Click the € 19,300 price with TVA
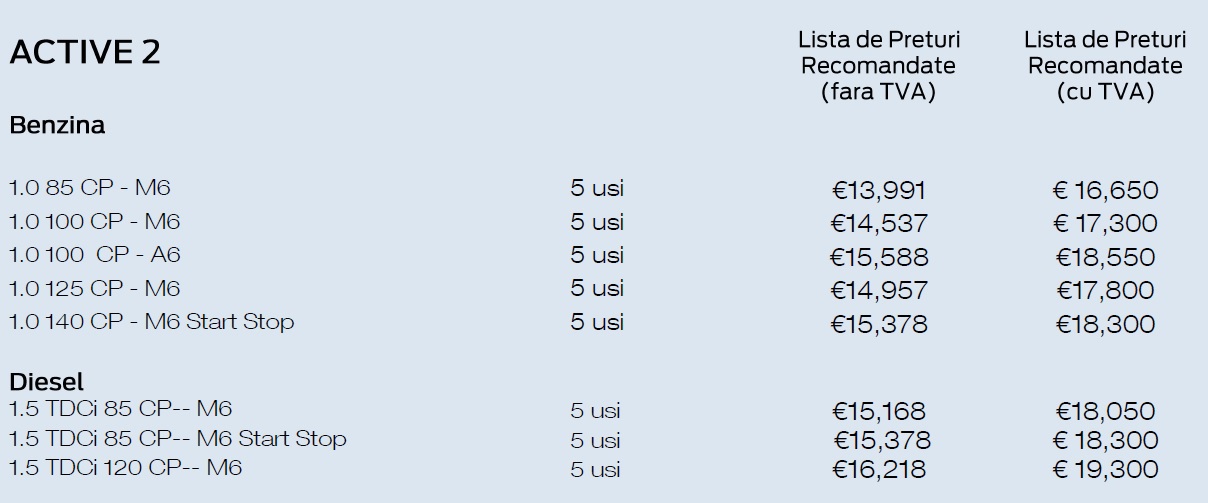 (x=1105, y=469)
